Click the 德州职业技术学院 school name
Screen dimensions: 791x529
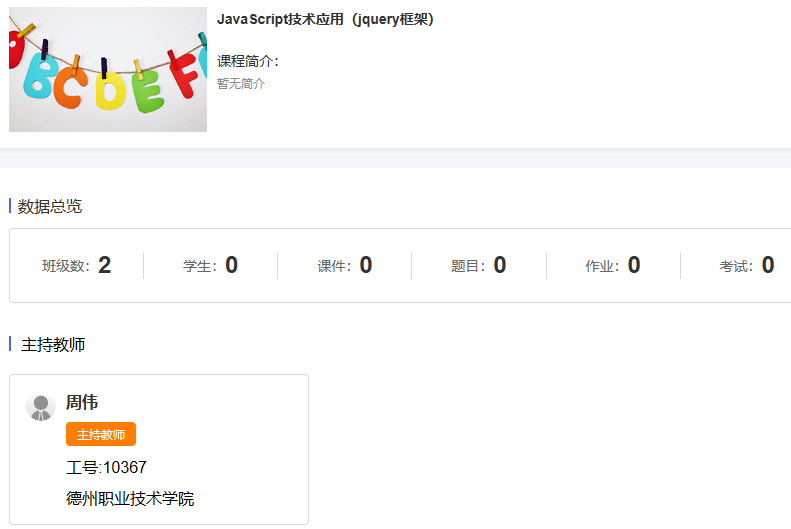point(130,499)
